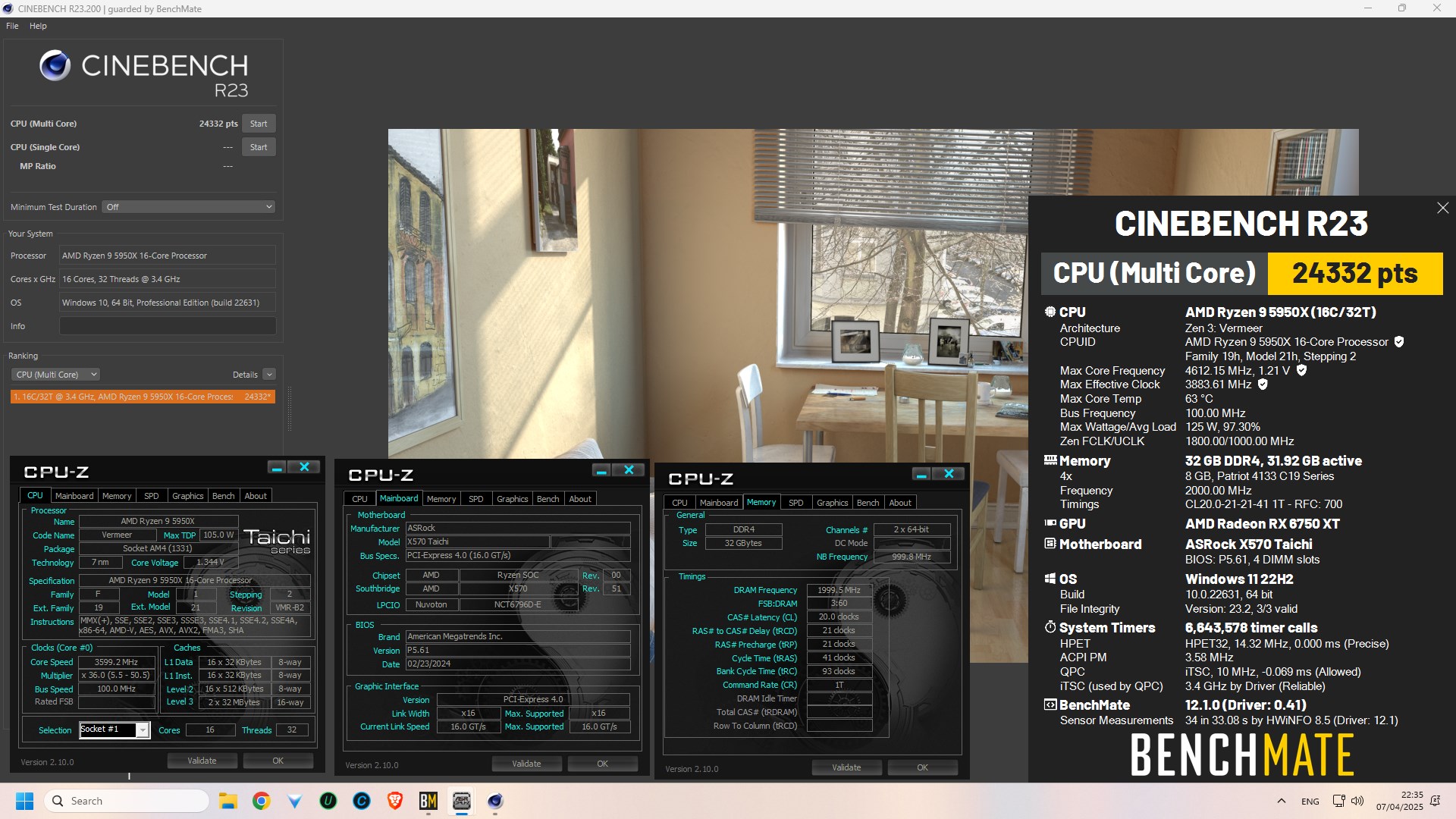Open SPD tab in middle CPU-Z window
The image size is (1456, 819).
point(475,499)
